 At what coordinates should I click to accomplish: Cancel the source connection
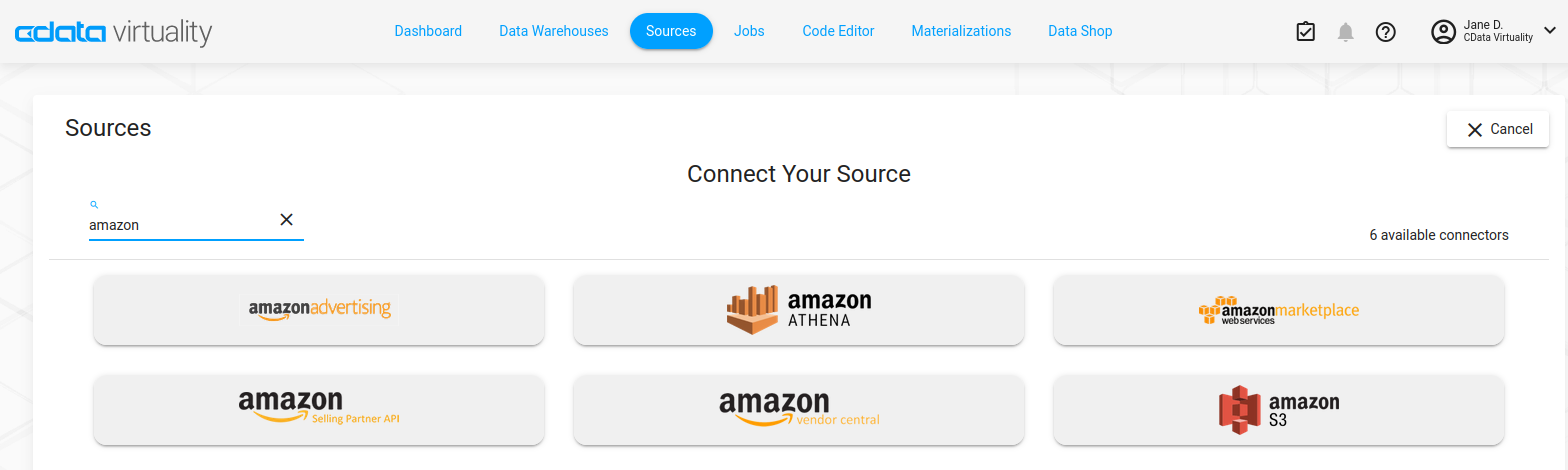coord(1497,129)
